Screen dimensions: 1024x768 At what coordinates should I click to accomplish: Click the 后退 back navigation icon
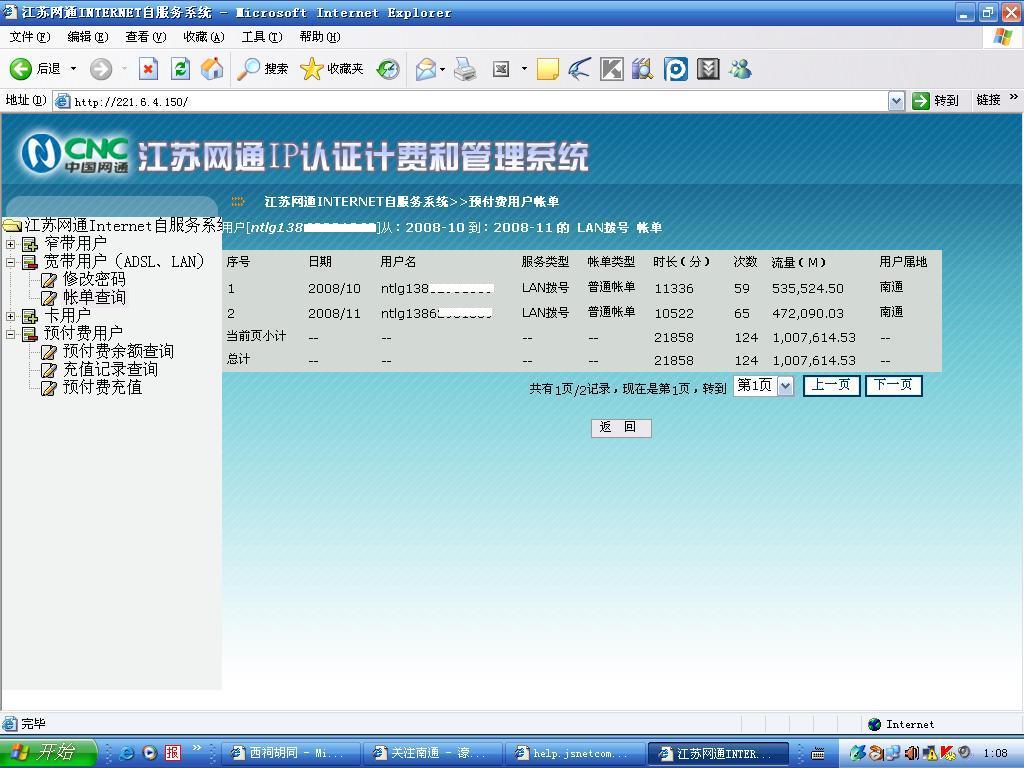click(22, 69)
